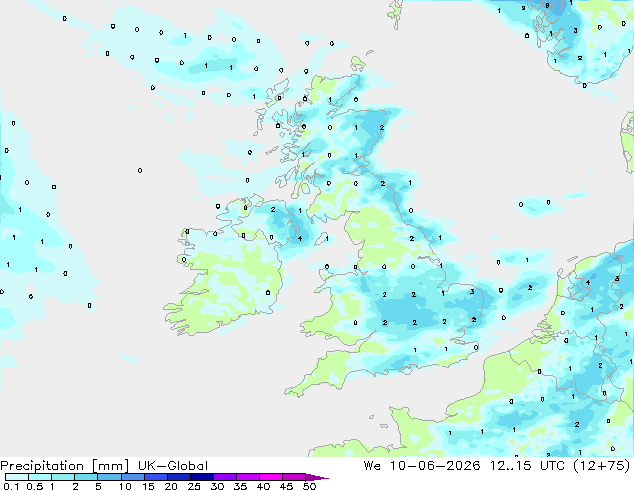Click the "Precipitation [mm]" title text

pos(65,466)
